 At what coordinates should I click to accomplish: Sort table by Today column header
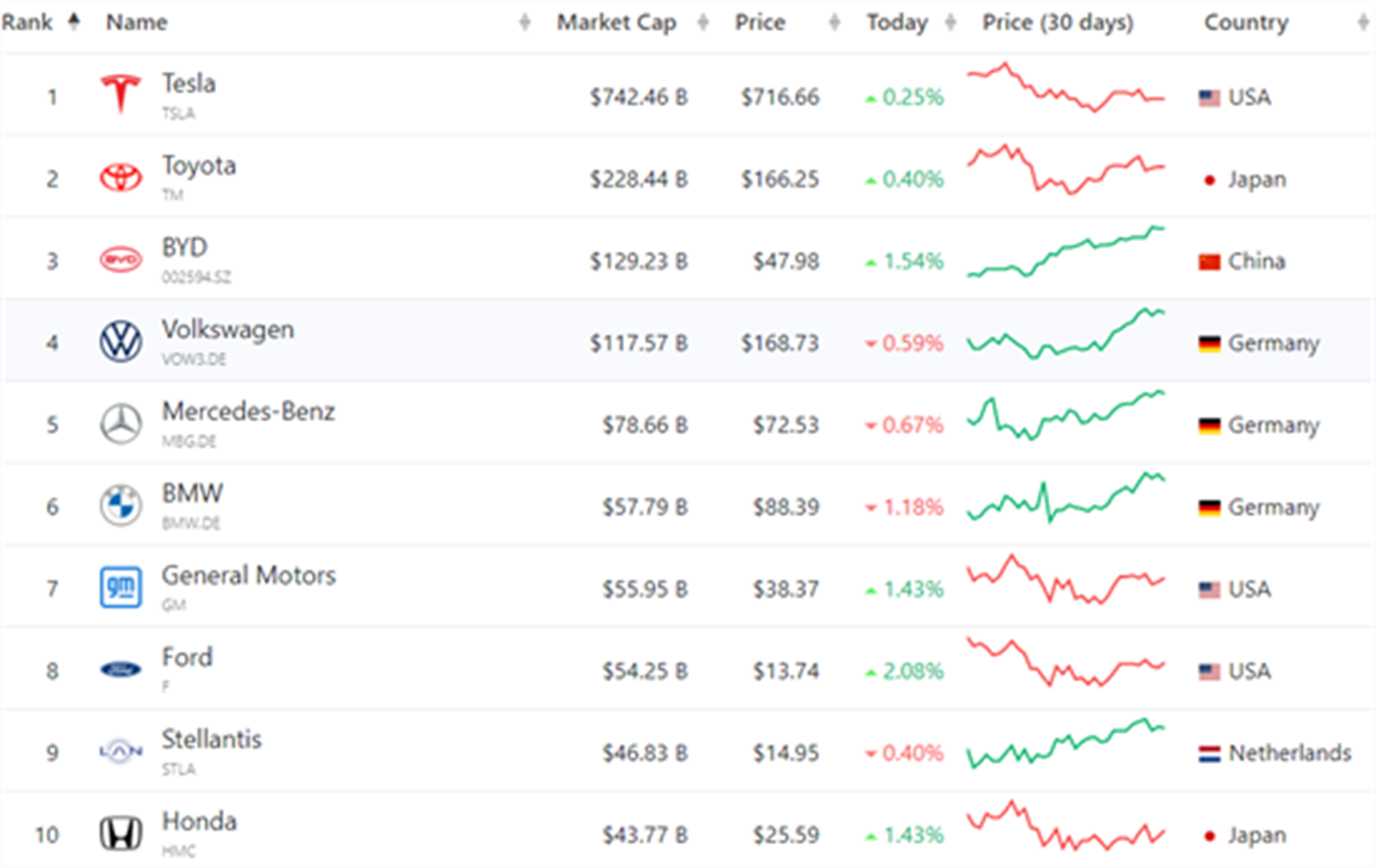pyautogui.click(x=896, y=22)
